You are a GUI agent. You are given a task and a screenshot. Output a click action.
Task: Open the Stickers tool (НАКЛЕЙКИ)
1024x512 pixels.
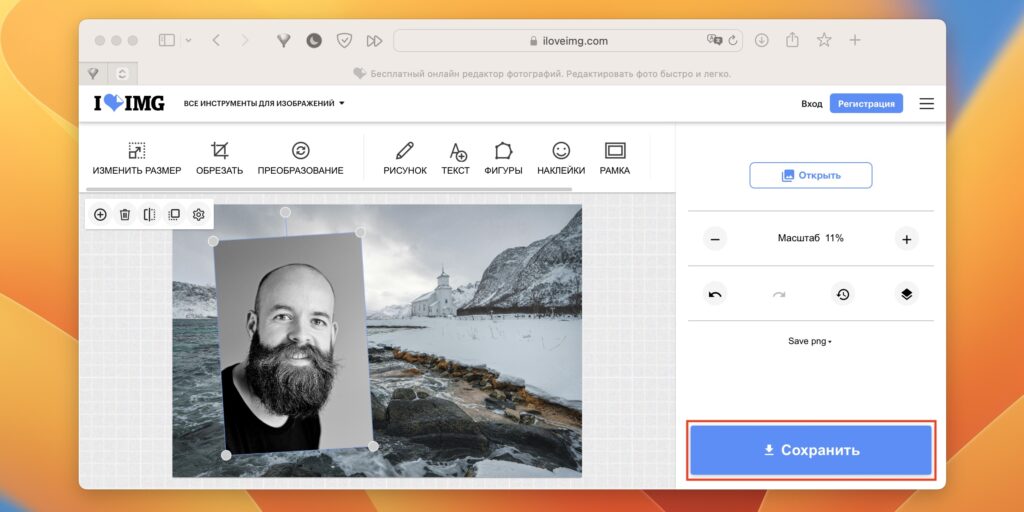(561, 159)
